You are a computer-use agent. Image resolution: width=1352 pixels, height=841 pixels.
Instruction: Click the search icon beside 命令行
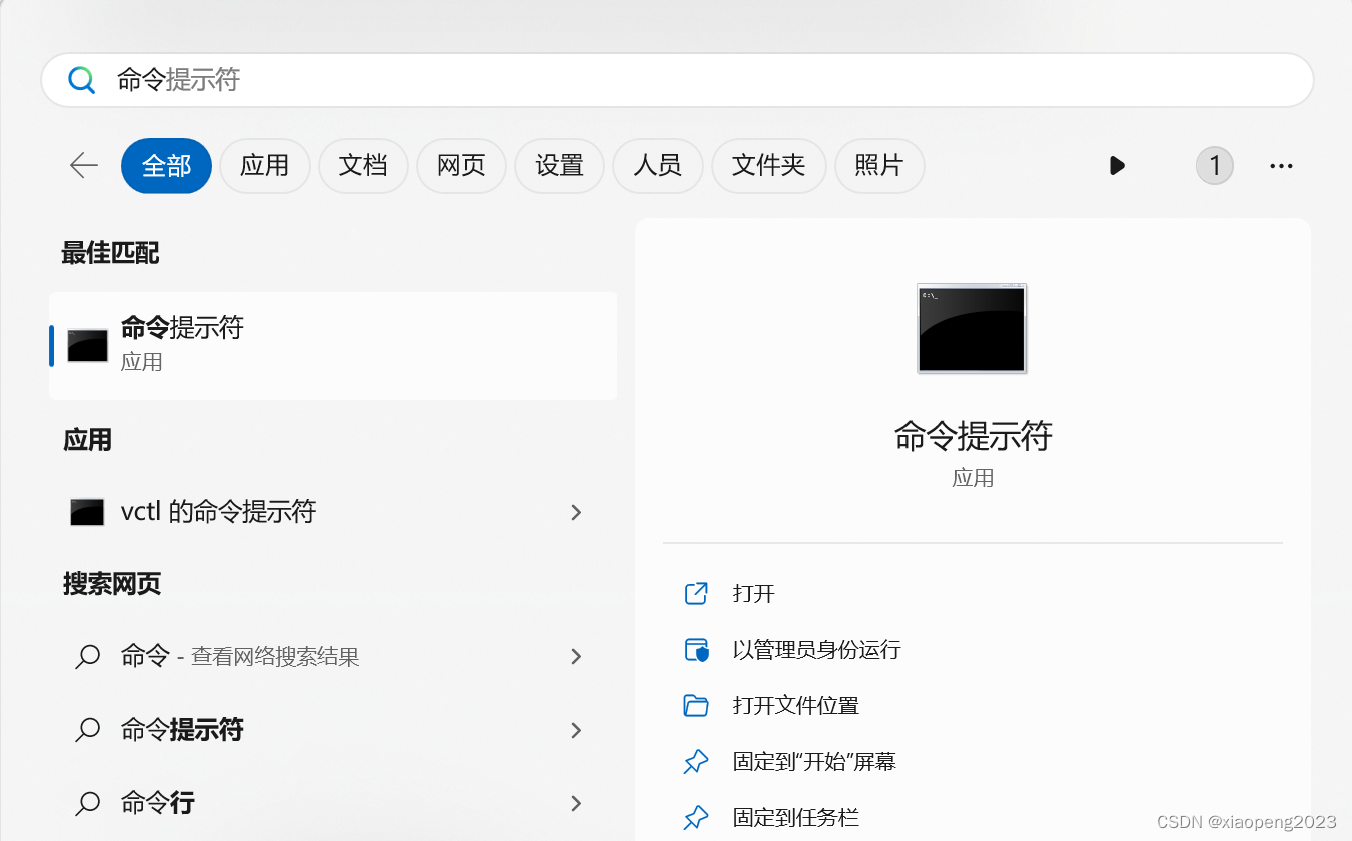click(88, 803)
